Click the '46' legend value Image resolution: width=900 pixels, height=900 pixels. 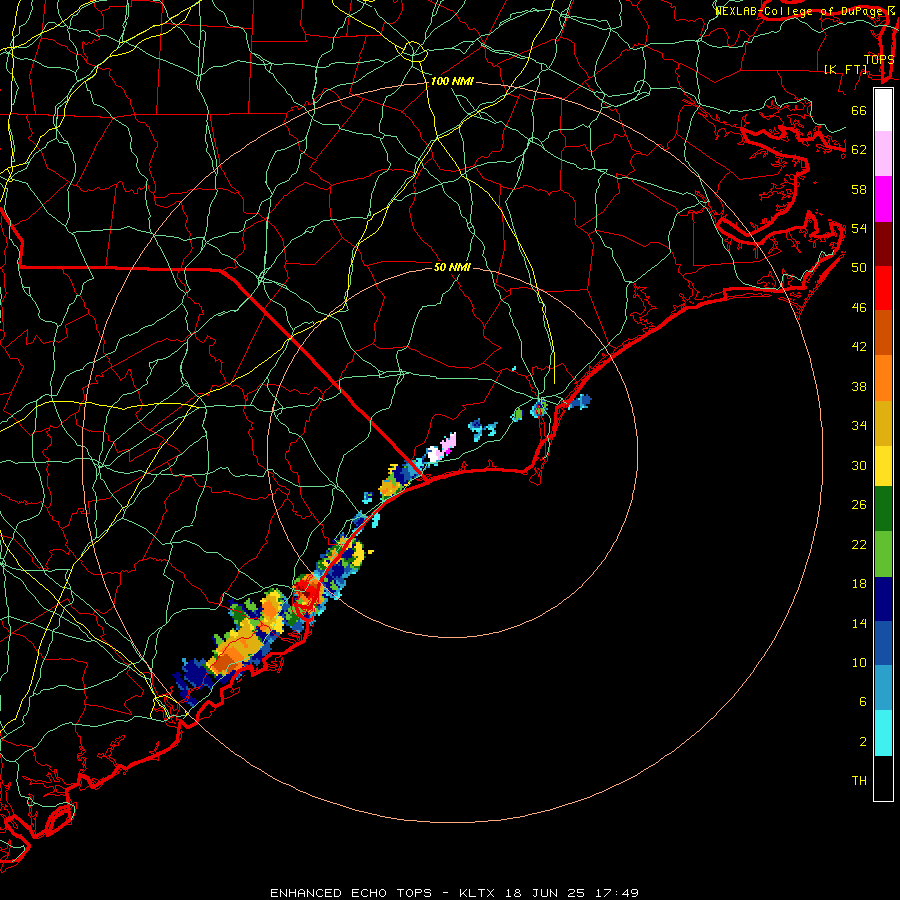859,308
